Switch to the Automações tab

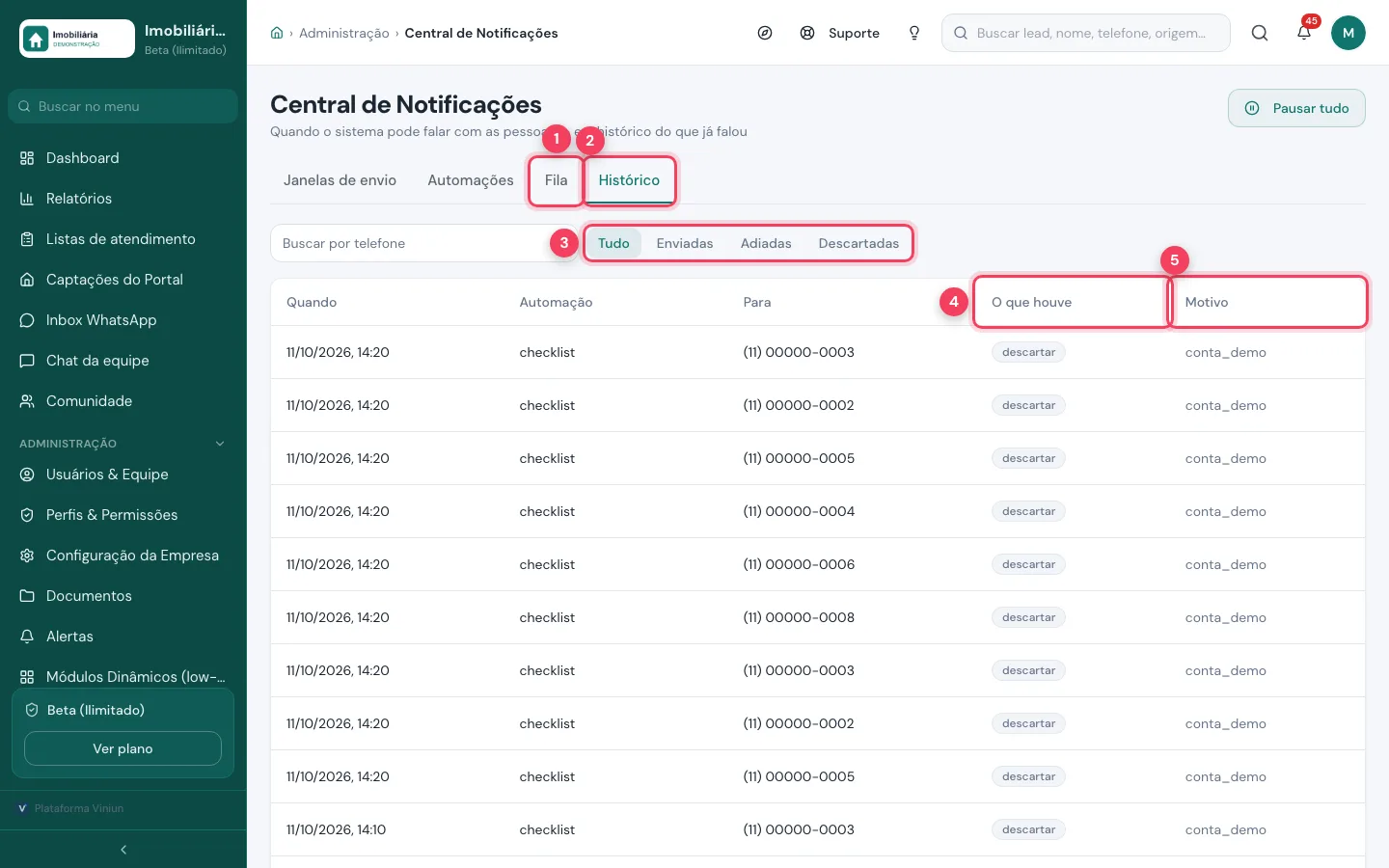(471, 180)
